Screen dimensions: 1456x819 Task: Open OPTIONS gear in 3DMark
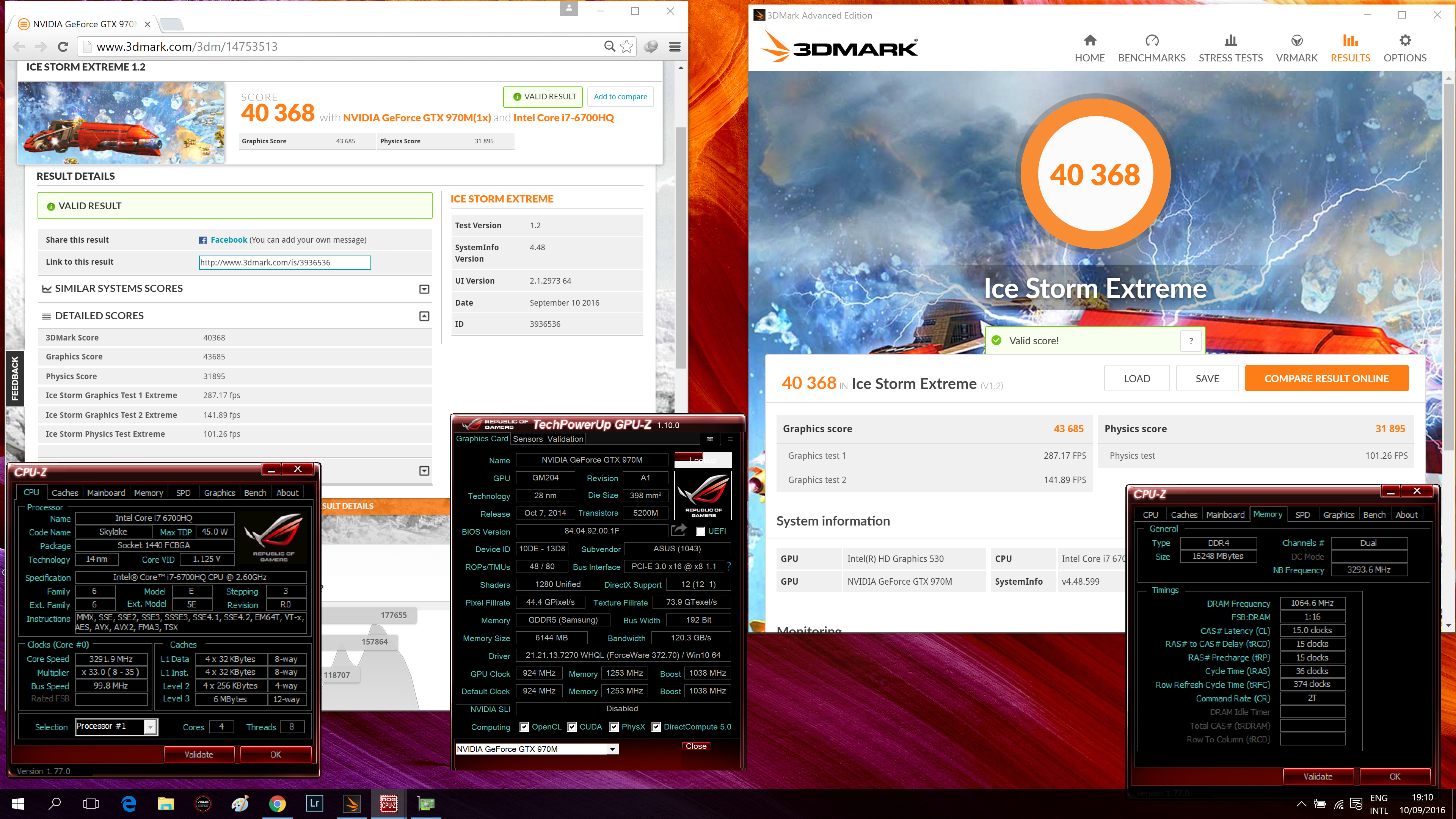click(x=1404, y=48)
